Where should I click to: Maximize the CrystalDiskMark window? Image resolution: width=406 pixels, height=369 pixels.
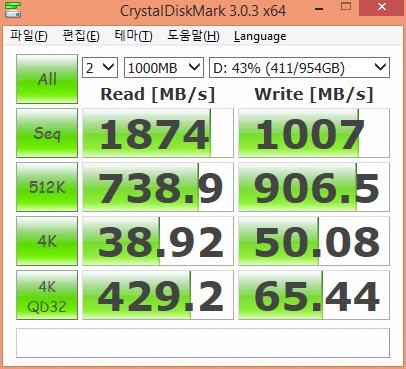[x=346, y=7]
